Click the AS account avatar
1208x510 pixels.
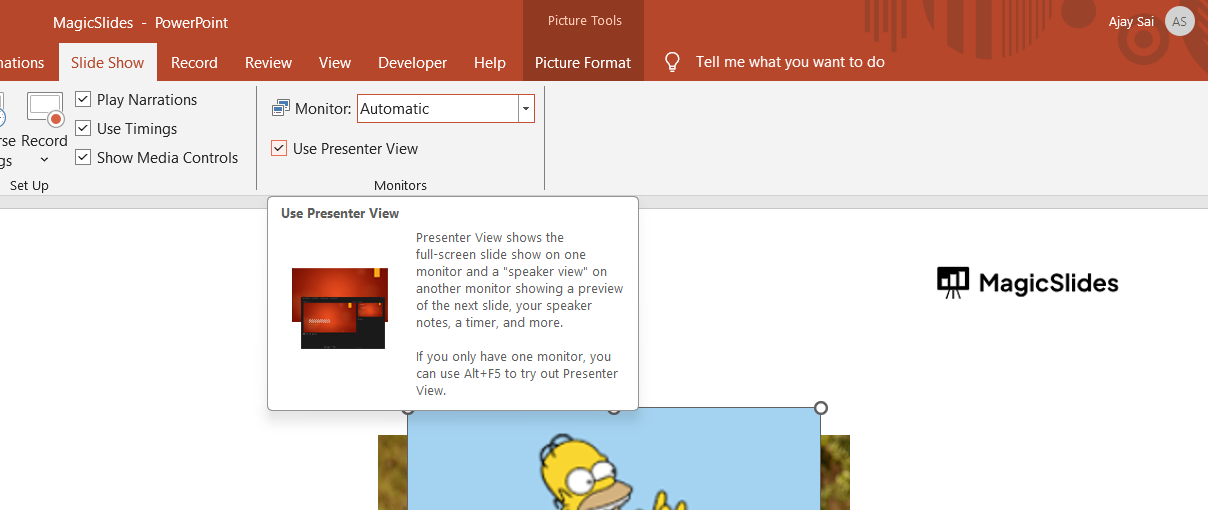coord(1180,21)
